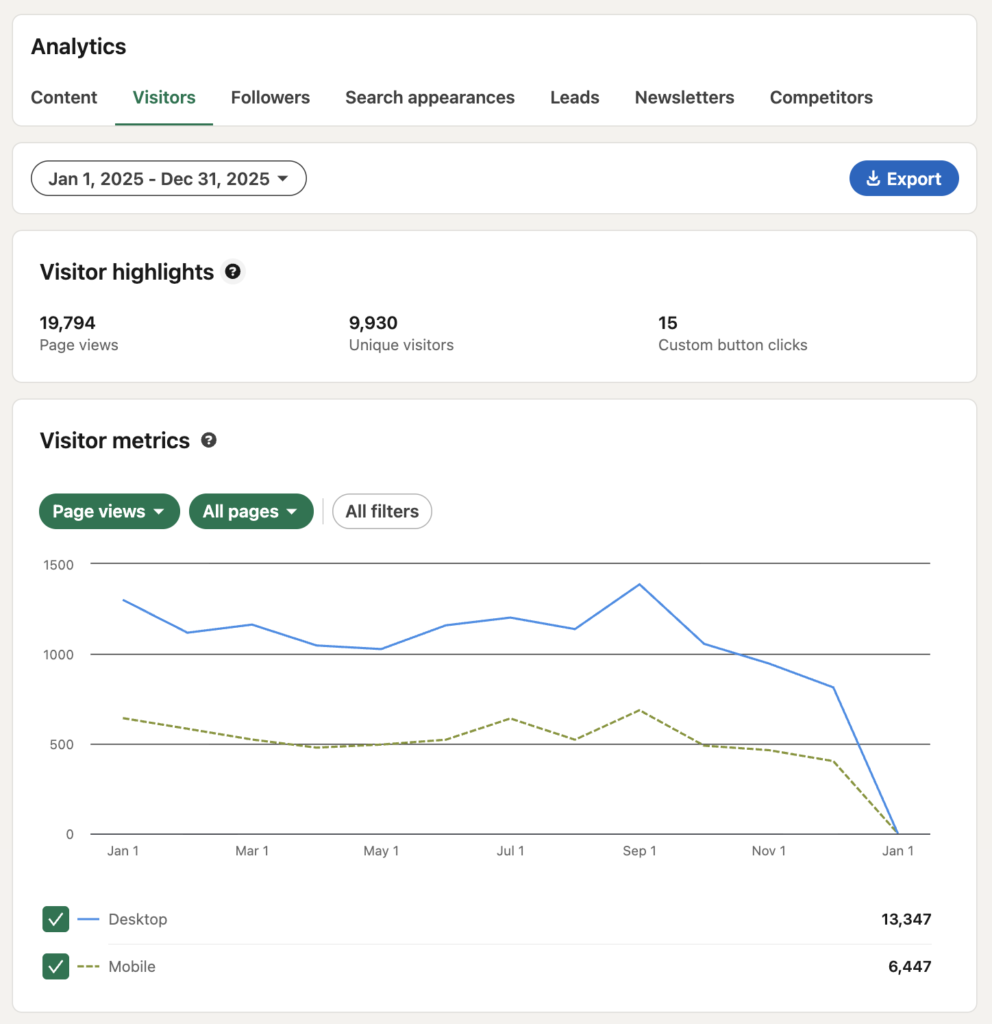Screen dimensions: 992x1024
Task: Open the Search appearances tab
Action: pos(429,97)
